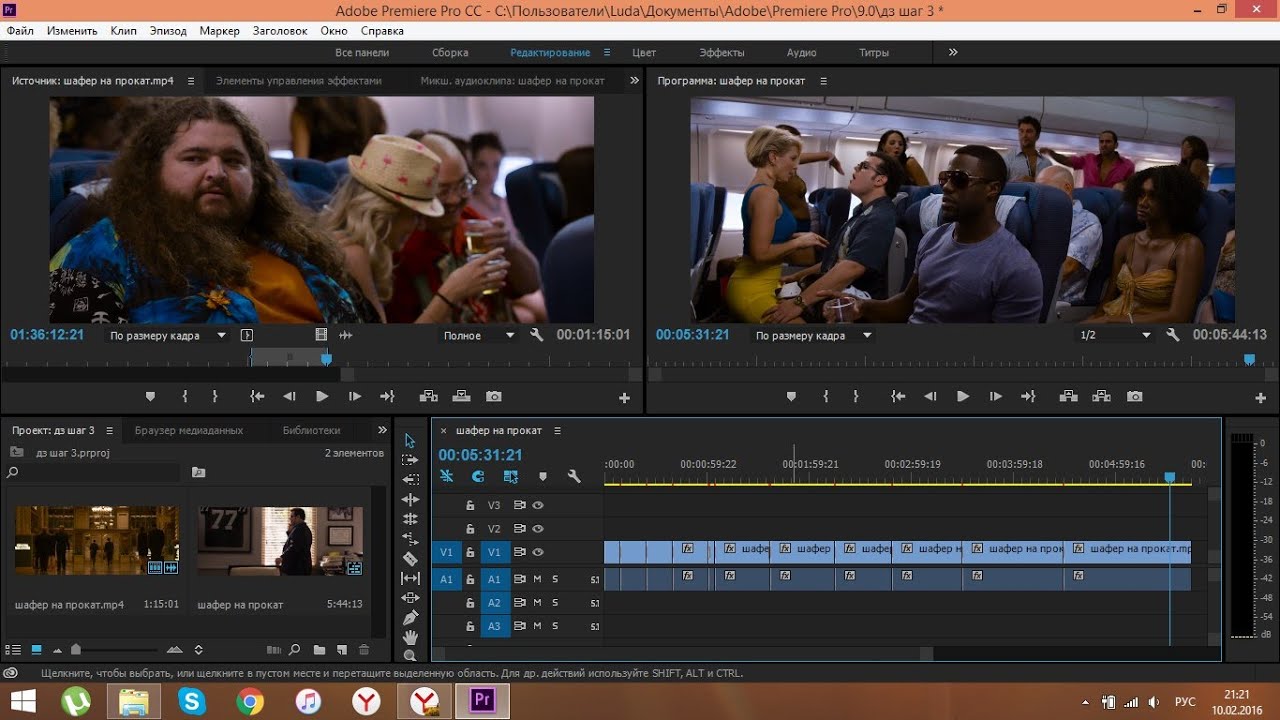Click the trash icon in Project panel
1280x720 pixels.
364,650
